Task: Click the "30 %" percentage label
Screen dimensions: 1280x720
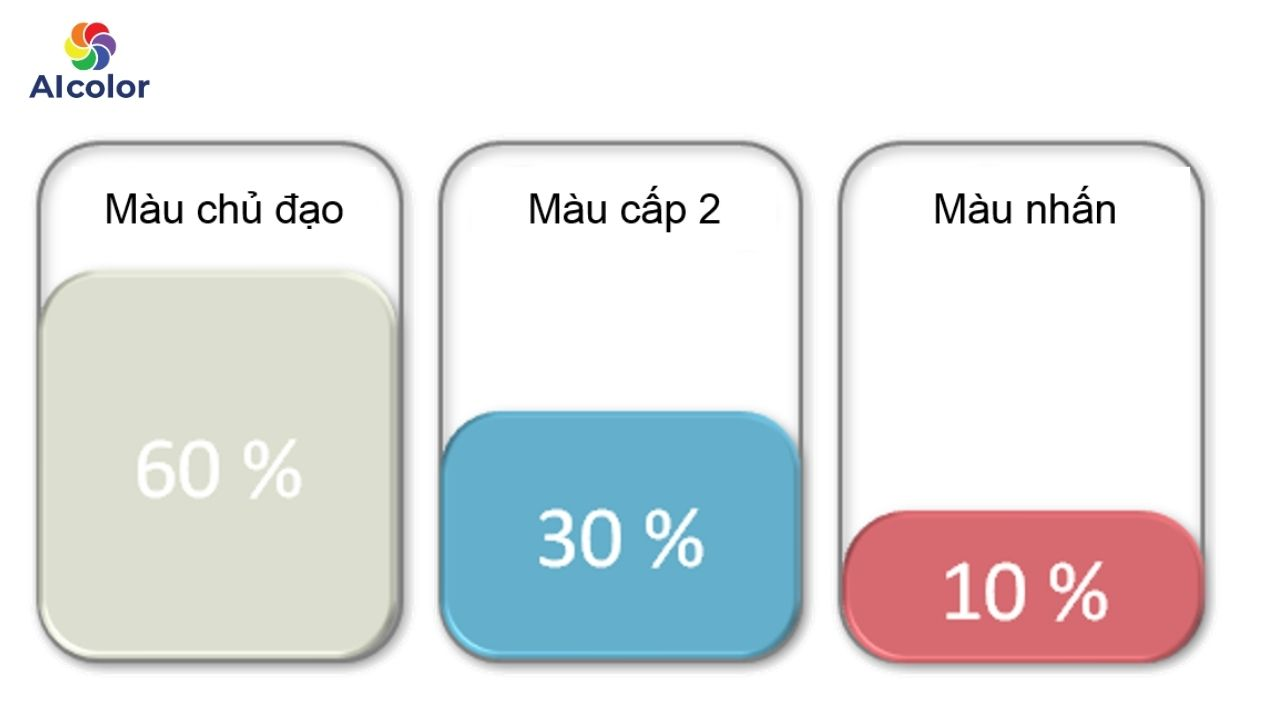Action: coord(620,539)
